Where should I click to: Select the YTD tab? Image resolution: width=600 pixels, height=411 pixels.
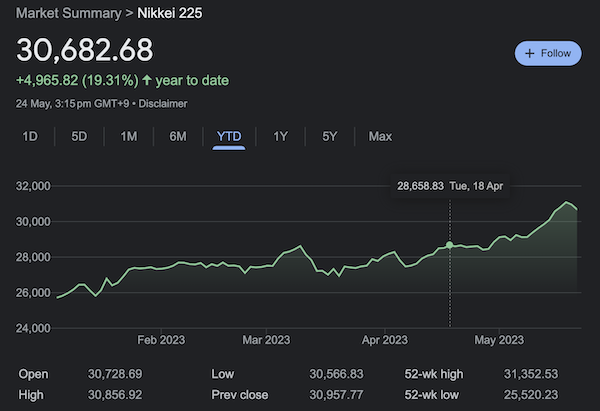click(229, 136)
